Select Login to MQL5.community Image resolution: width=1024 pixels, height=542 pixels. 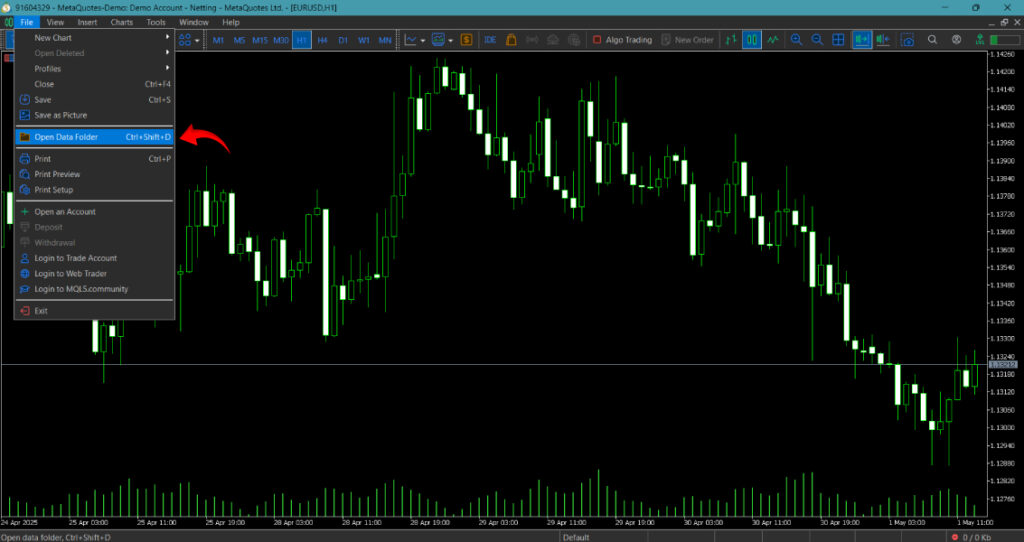coord(95,289)
